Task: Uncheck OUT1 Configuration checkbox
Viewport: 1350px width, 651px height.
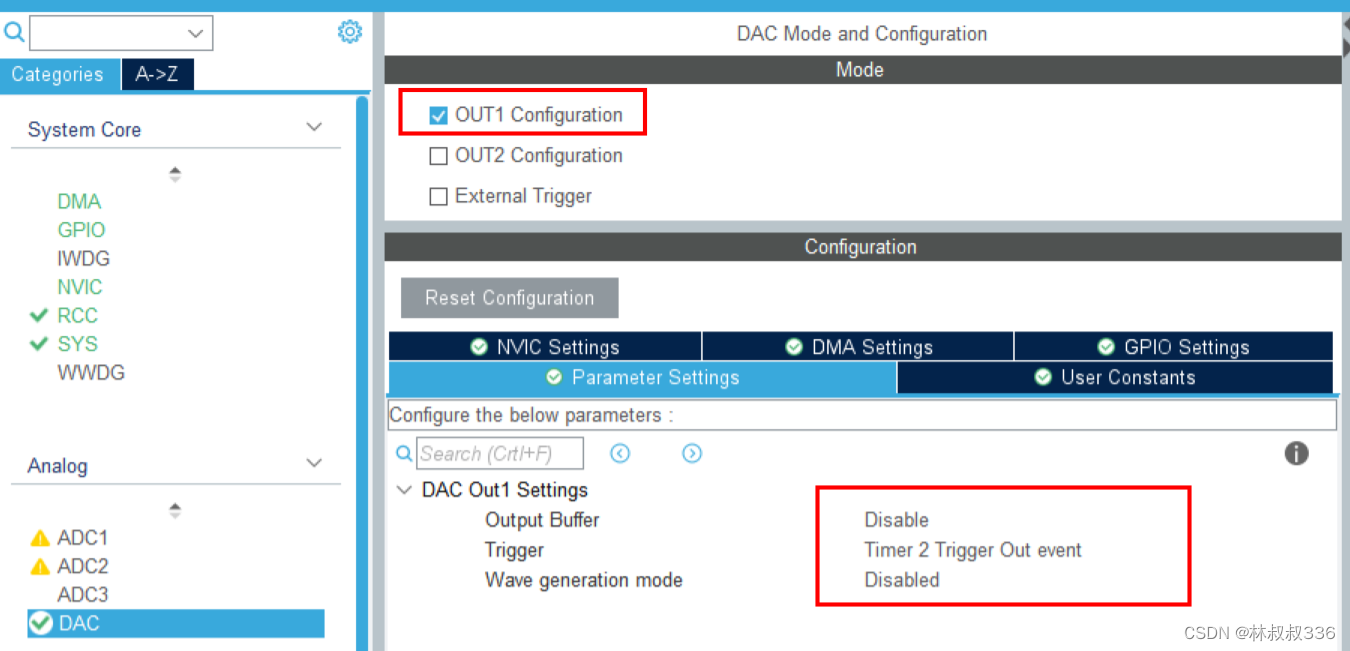Action: pos(438,115)
